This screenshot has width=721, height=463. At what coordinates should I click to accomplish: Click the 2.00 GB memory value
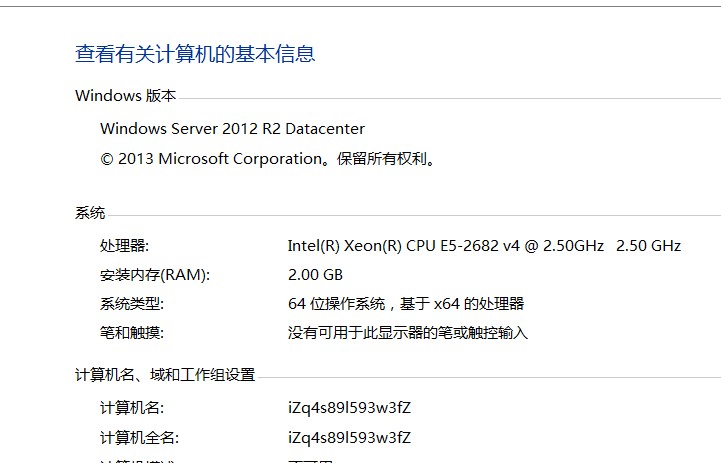pyautogui.click(x=315, y=275)
